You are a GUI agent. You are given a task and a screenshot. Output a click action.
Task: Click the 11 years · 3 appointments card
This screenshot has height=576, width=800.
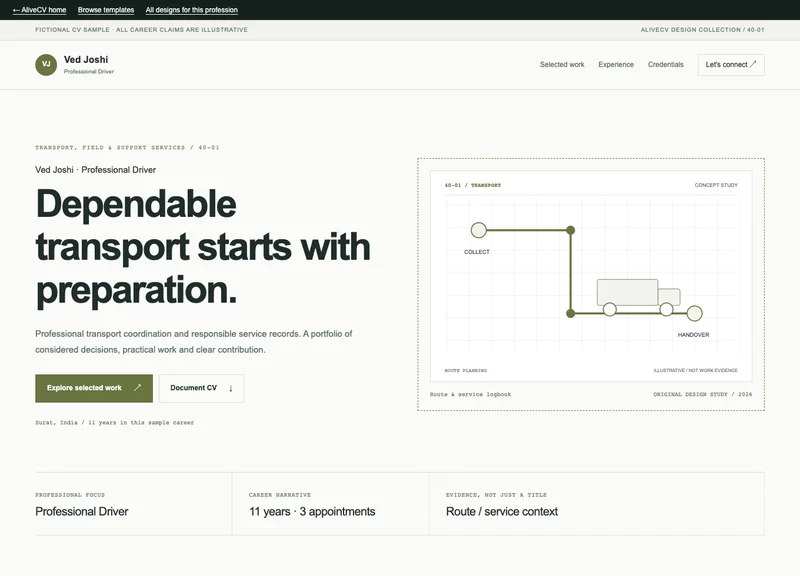(x=331, y=504)
